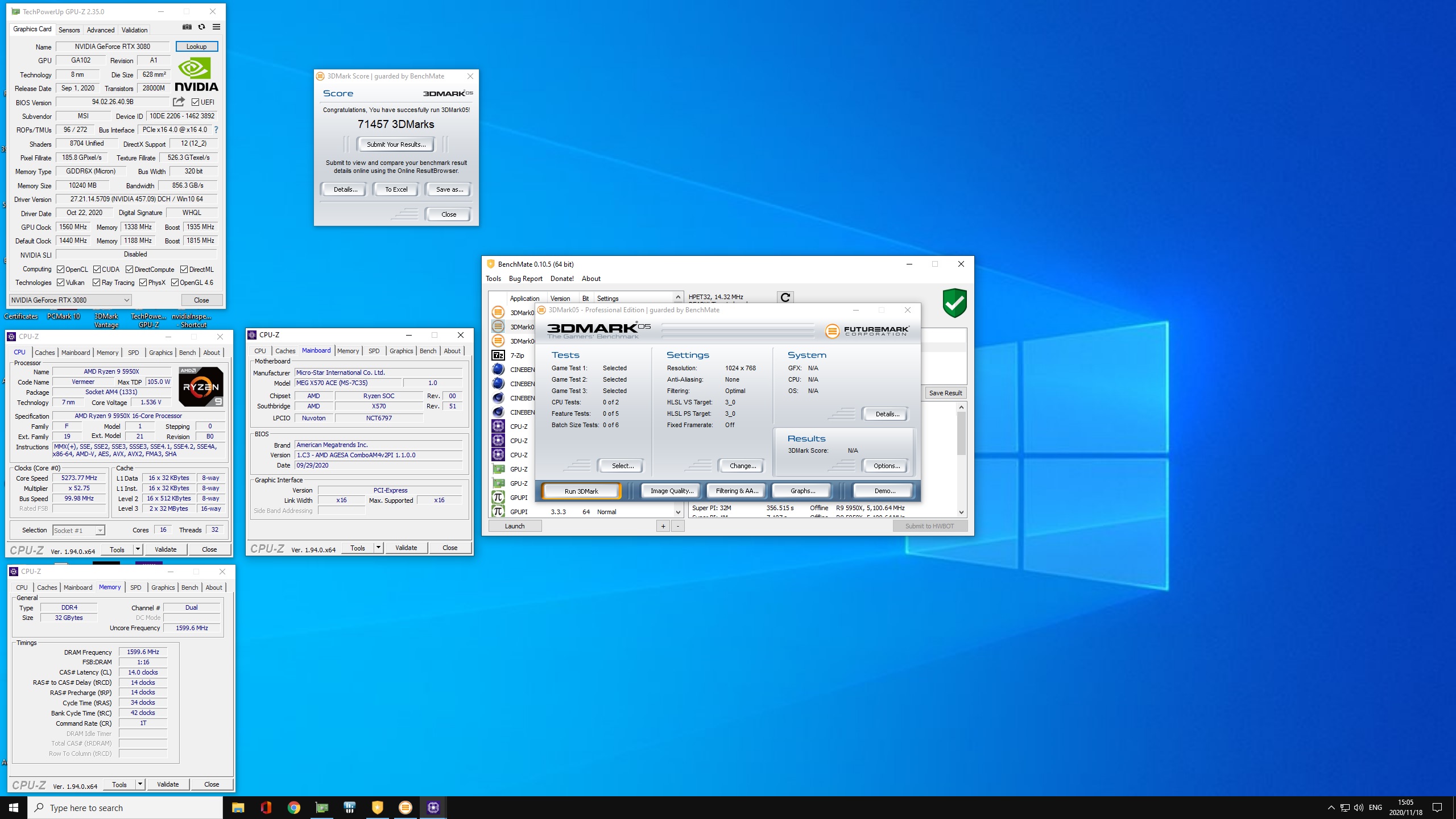The image size is (1456, 819).
Task: Open BenchMate Tools menu
Action: click(x=493, y=279)
